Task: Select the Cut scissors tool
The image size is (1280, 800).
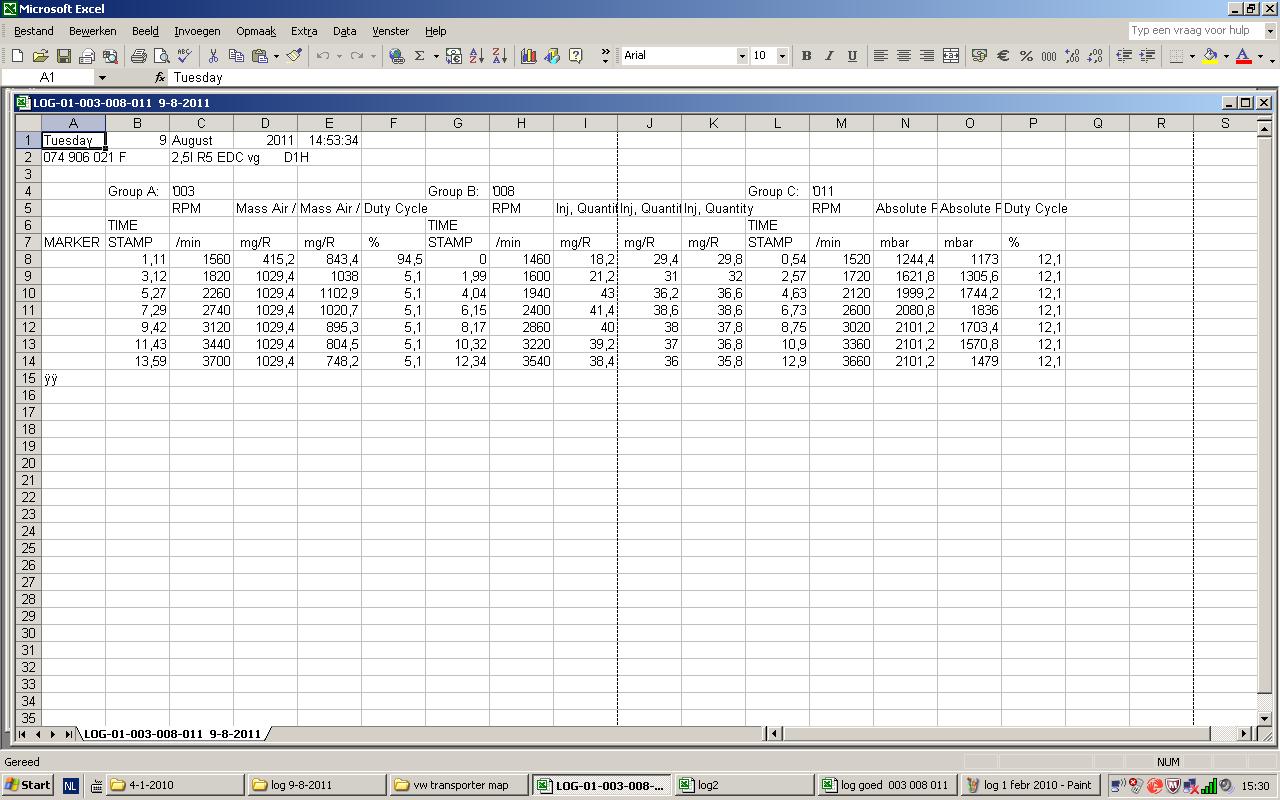Action: (213, 56)
